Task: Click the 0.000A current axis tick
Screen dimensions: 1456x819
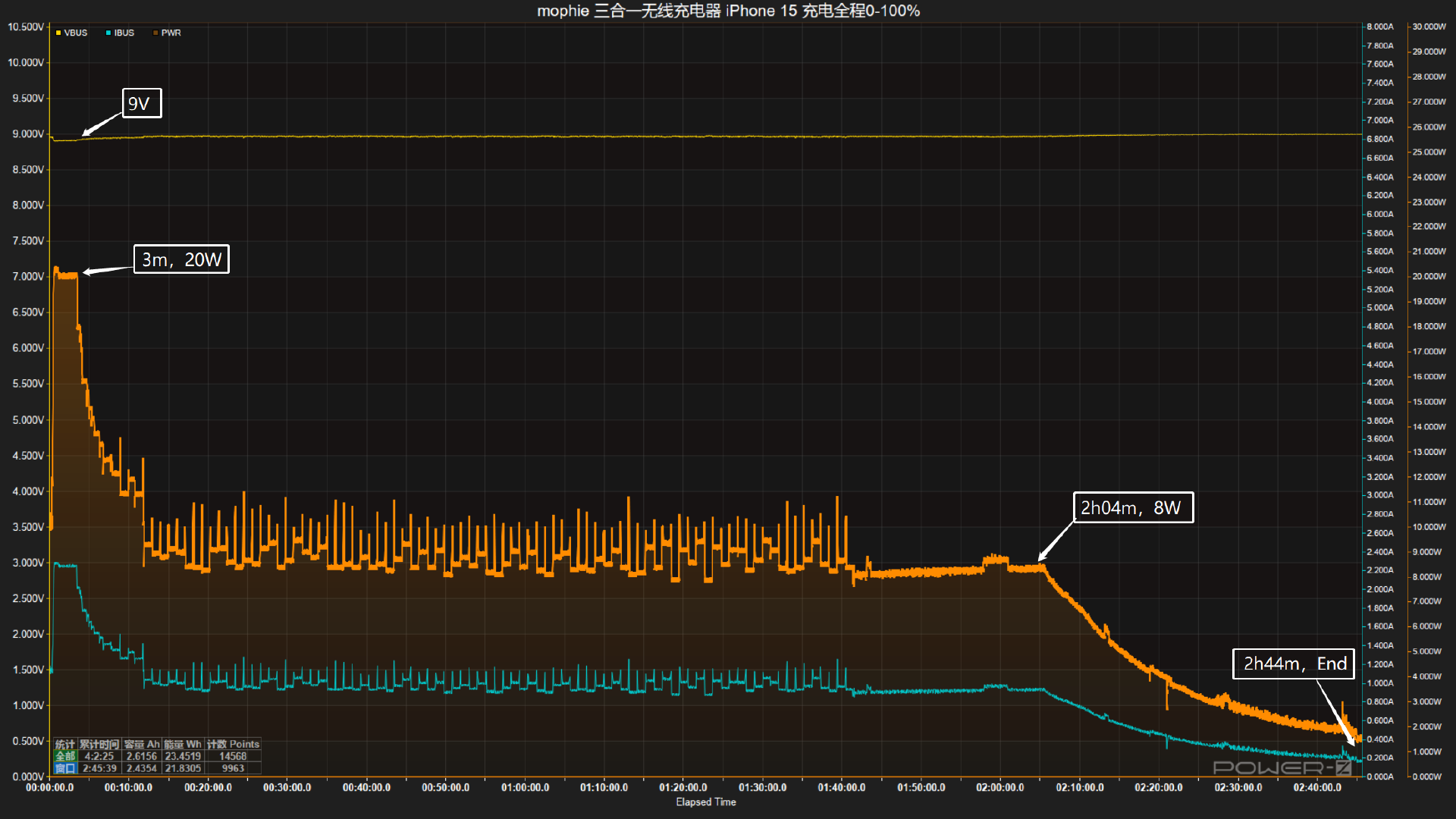Action: pos(1380,777)
